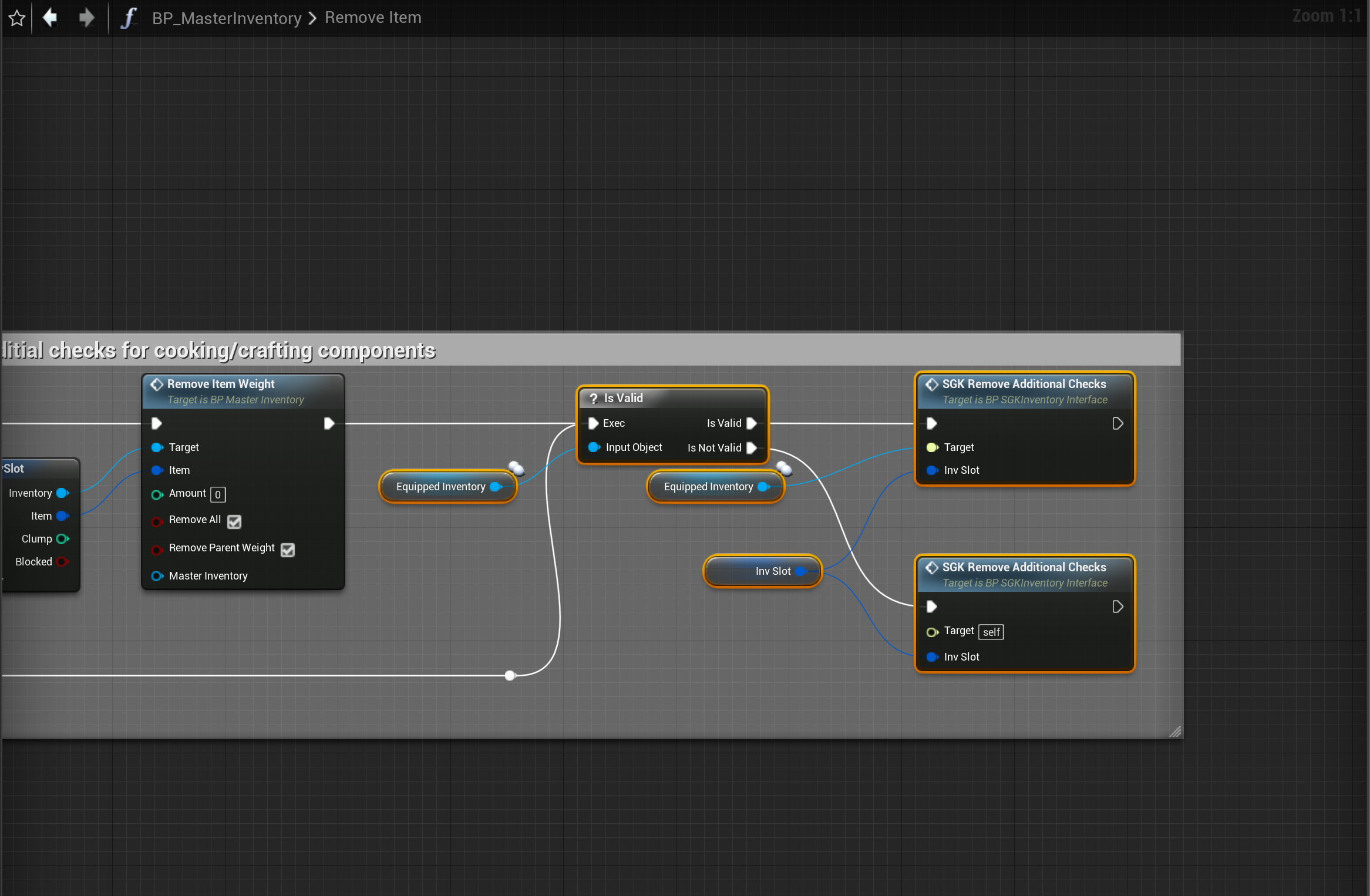Click the Remove Item Weight node function icon
The image size is (1370, 896).
(156, 384)
